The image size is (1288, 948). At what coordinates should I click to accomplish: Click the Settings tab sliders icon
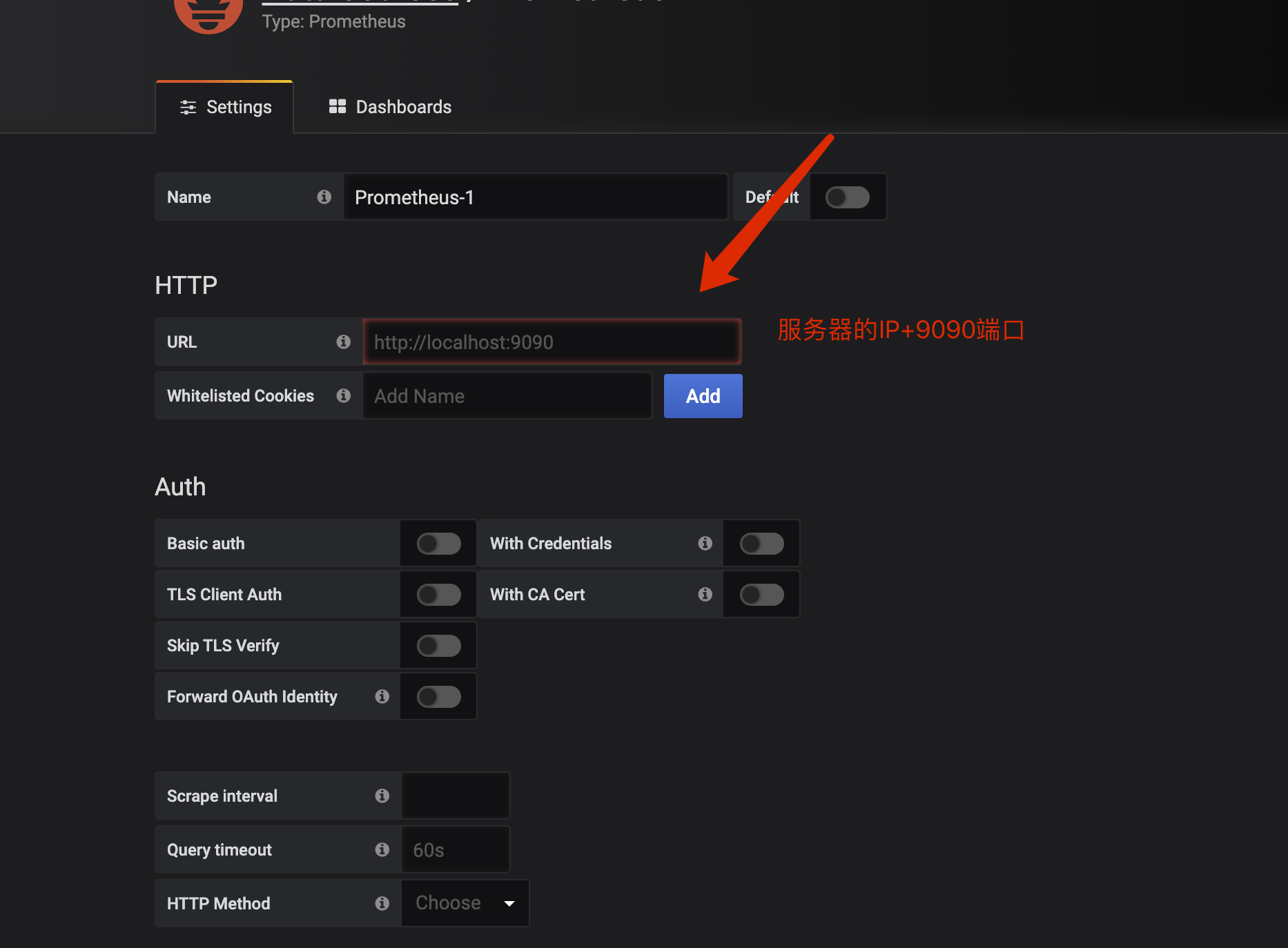[x=188, y=107]
